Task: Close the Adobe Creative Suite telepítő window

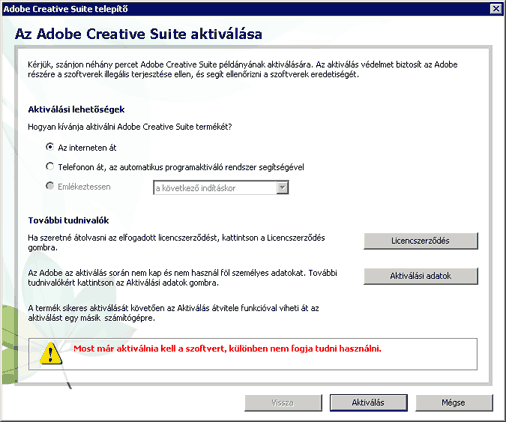Action: (496, 9)
